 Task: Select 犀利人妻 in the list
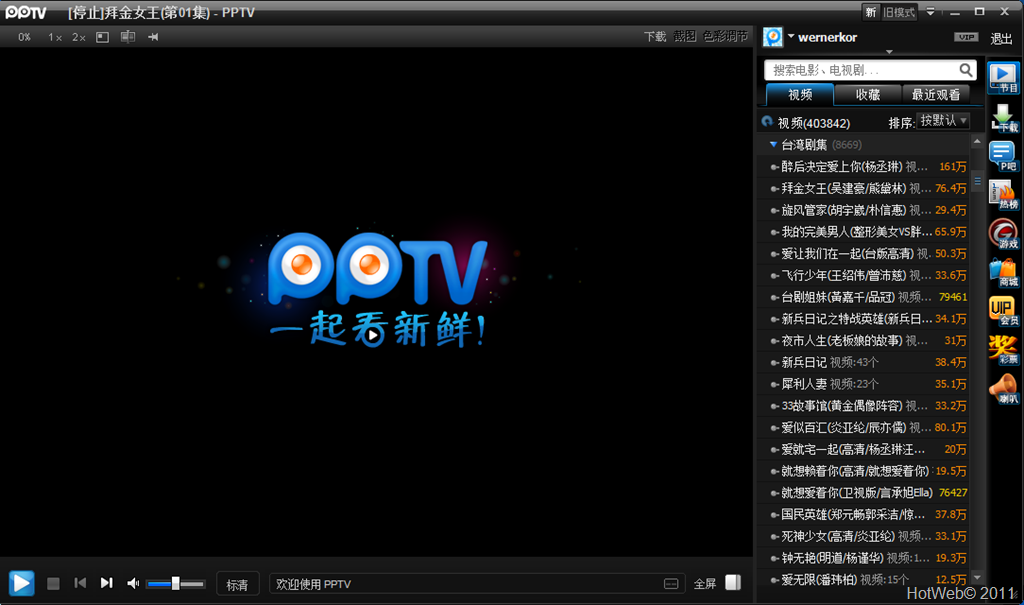click(863, 384)
